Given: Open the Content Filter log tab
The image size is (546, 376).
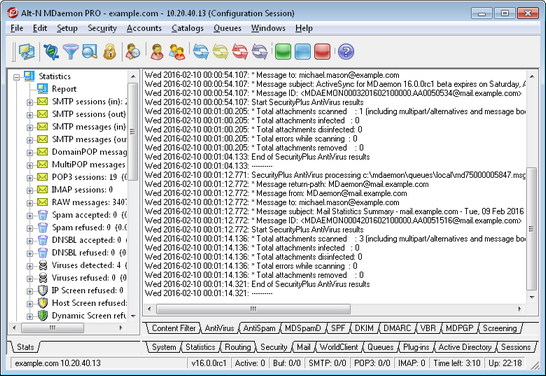Looking at the screenshot, I should click(x=173, y=328).
